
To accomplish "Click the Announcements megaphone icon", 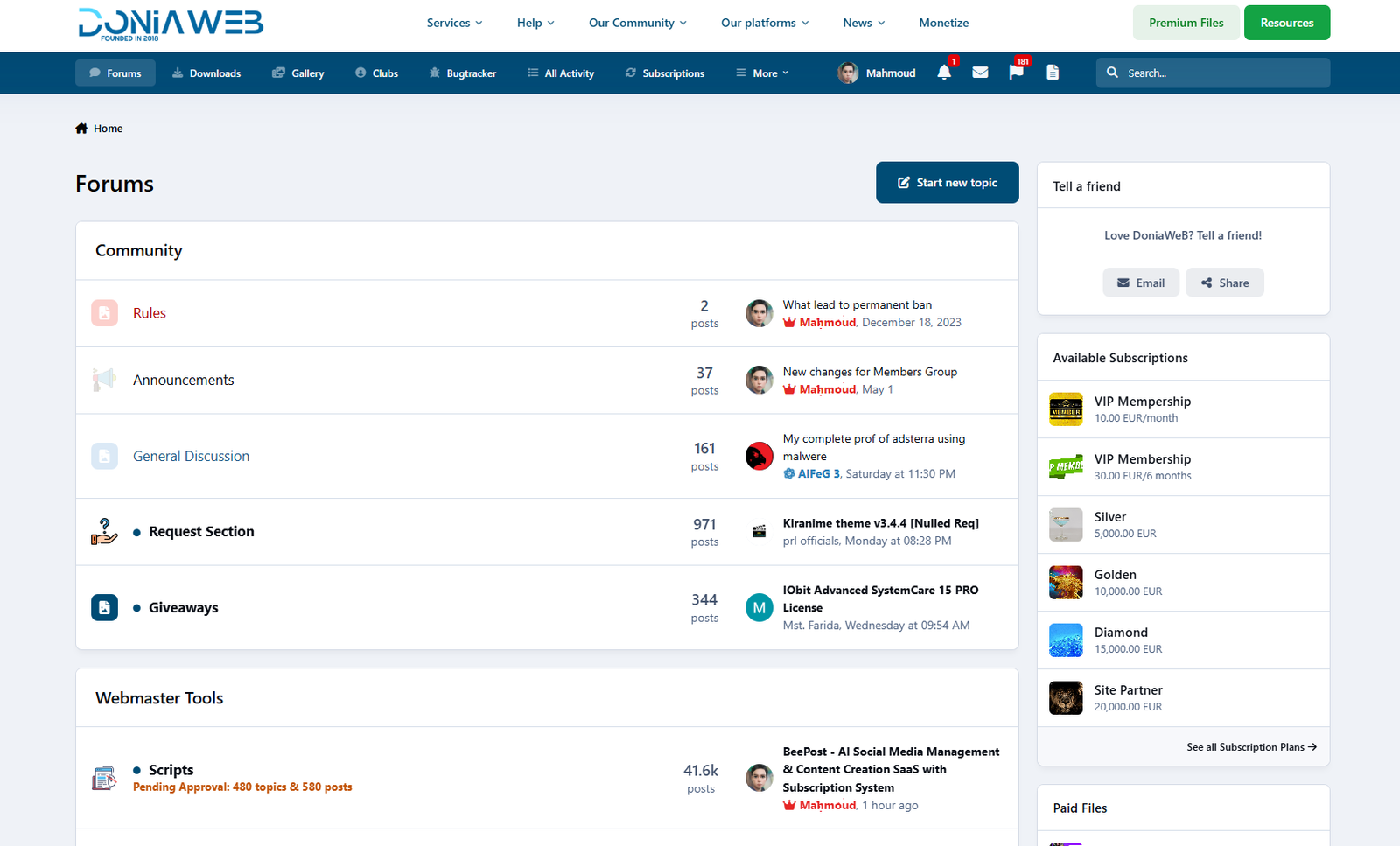I will (104, 380).
